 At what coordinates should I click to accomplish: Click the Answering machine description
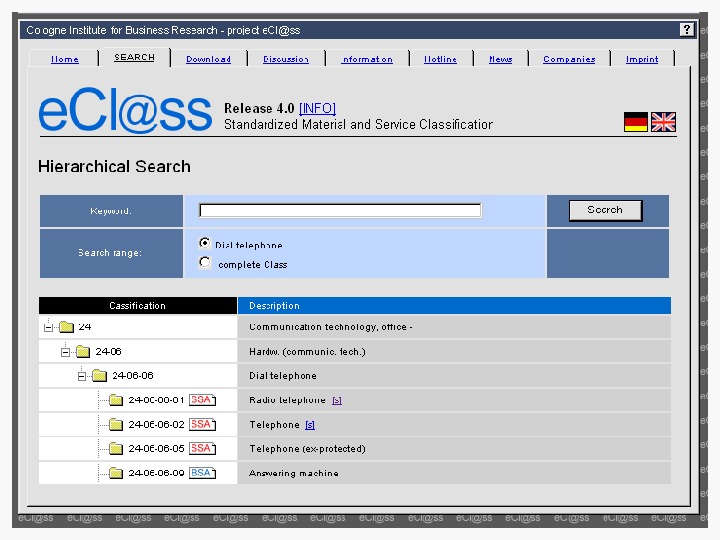[x=294, y=473]
